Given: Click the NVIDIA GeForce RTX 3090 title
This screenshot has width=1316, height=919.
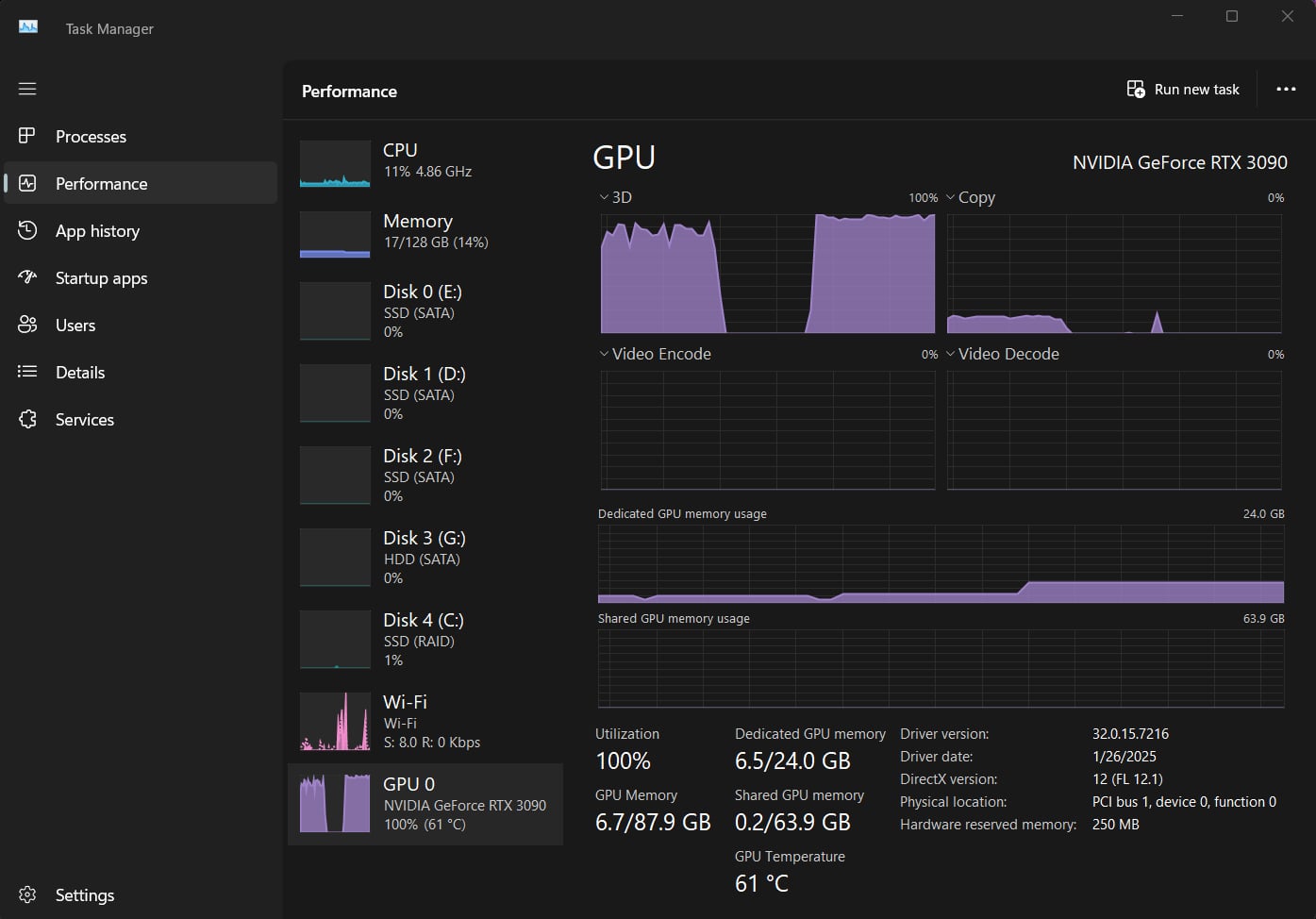Looking at the screenshot, I should coord(1180,162).
